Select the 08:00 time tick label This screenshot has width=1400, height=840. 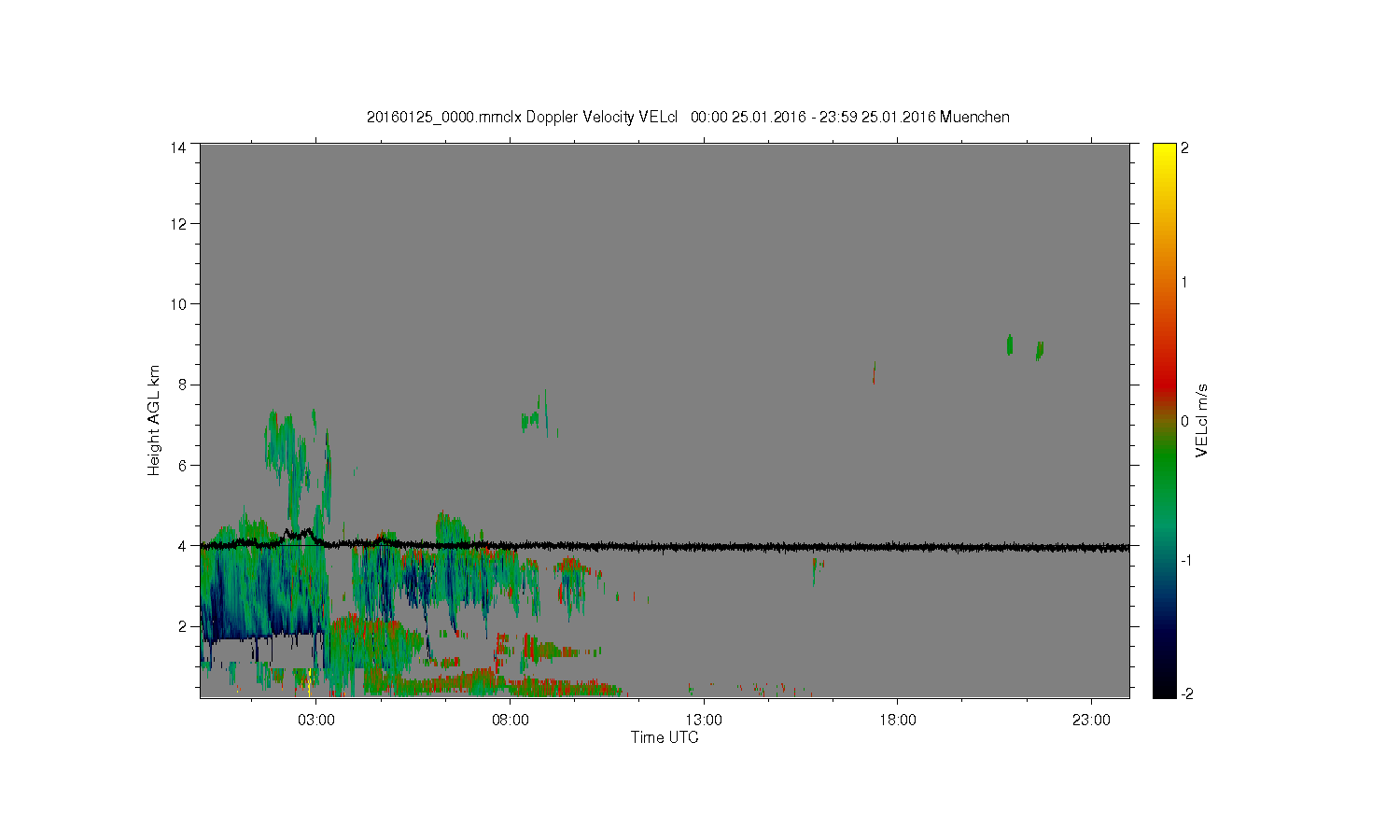(x=511, y=721)
